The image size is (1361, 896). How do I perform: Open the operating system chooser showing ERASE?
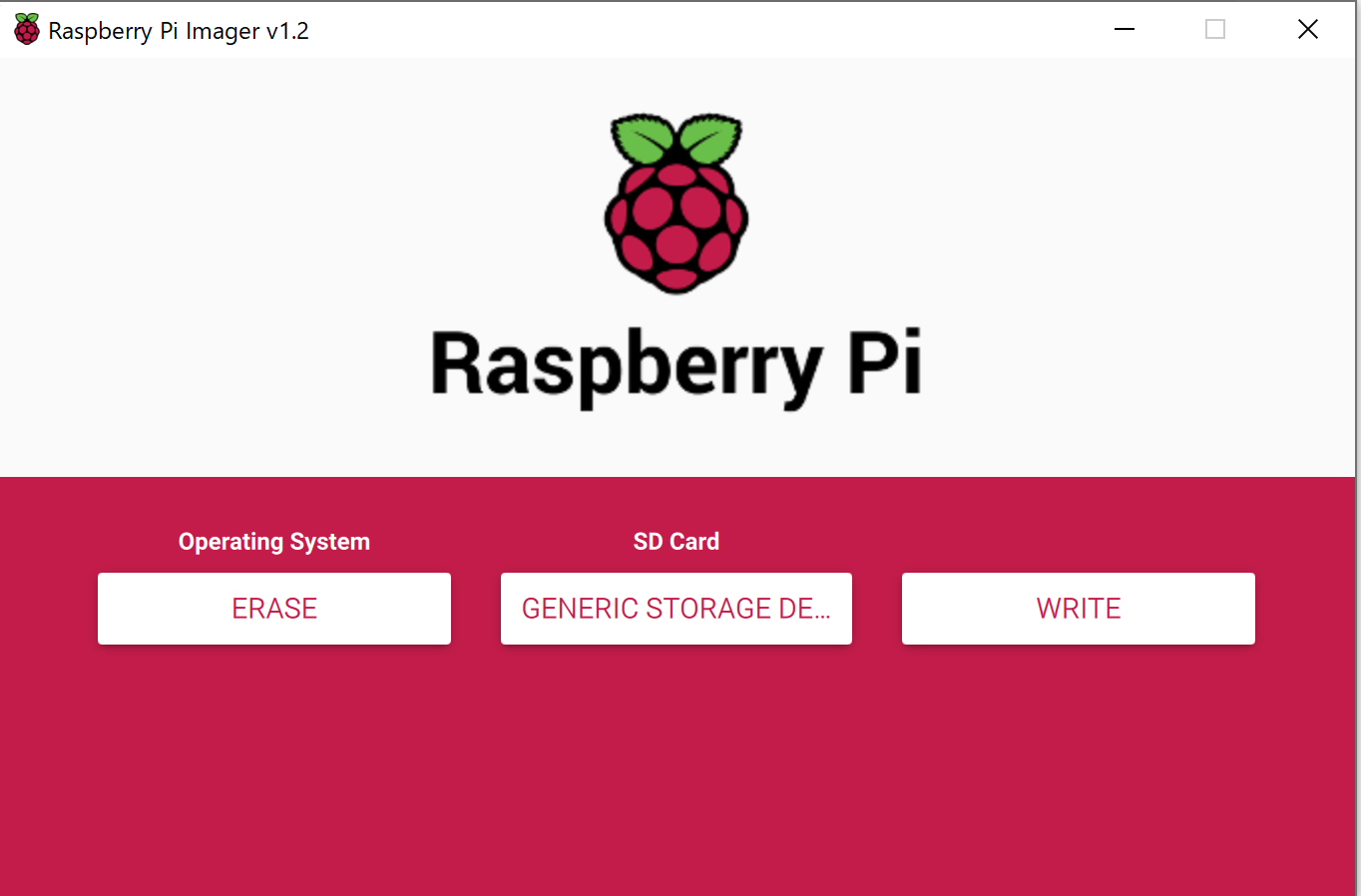pos(274,609)
